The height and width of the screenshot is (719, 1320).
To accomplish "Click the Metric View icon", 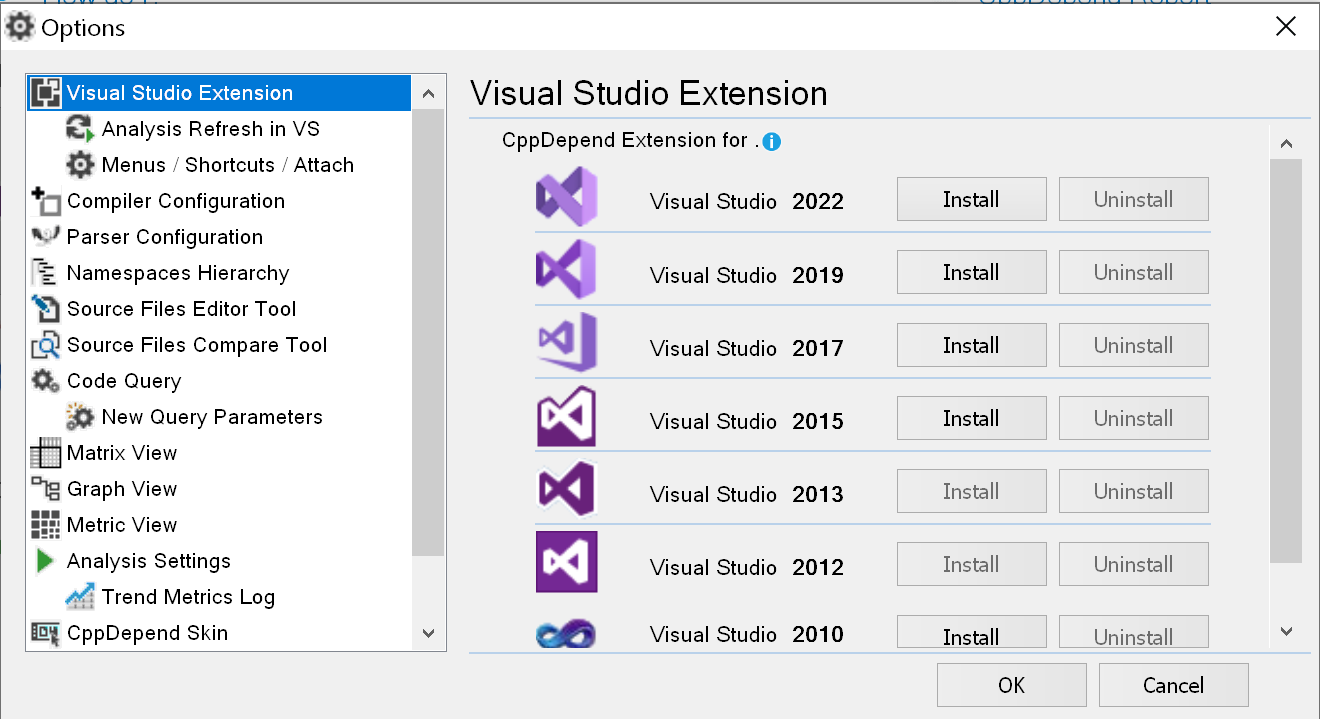I will click(46, 525).
